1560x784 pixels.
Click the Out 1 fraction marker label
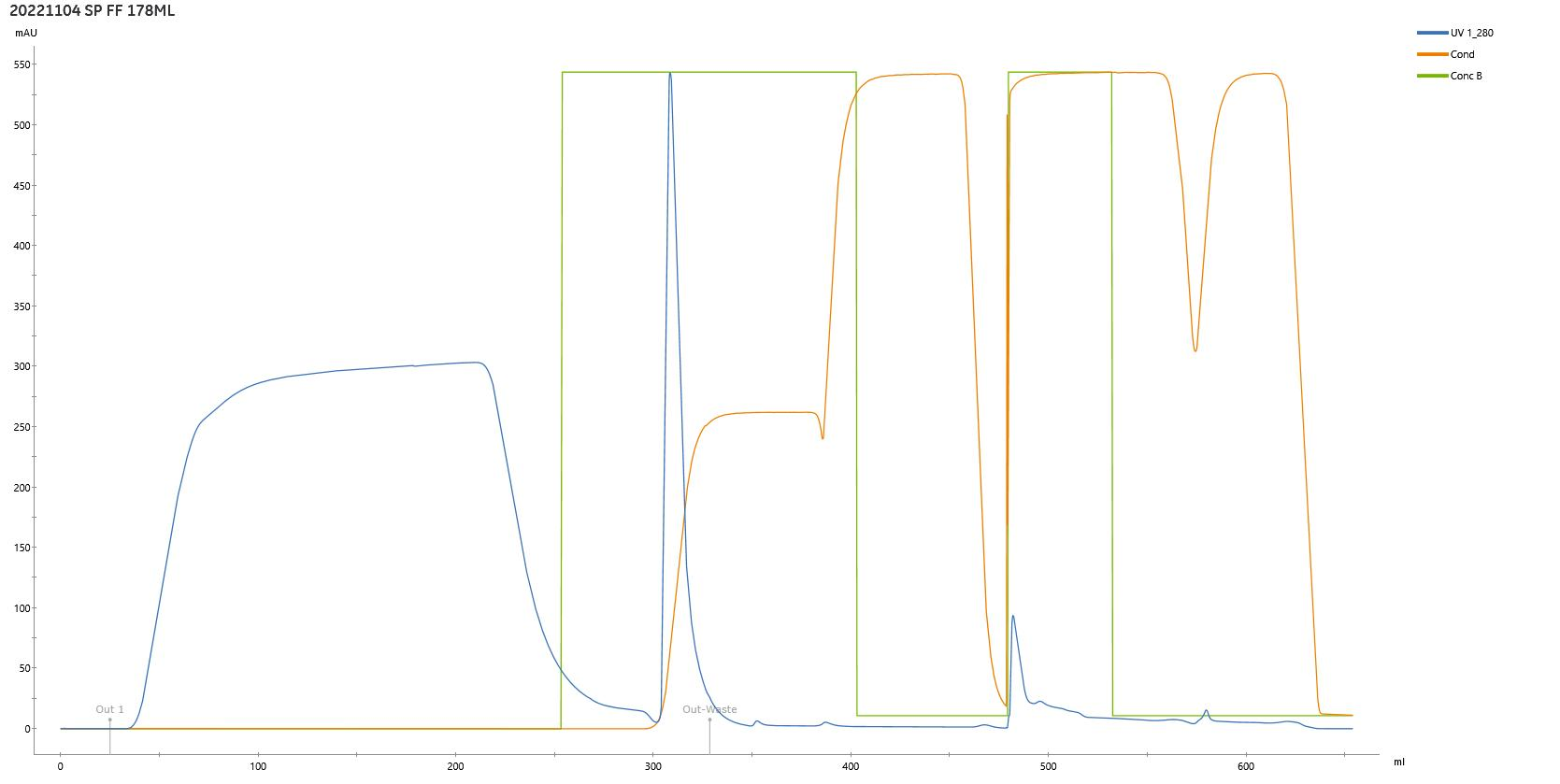coord(109,710)
